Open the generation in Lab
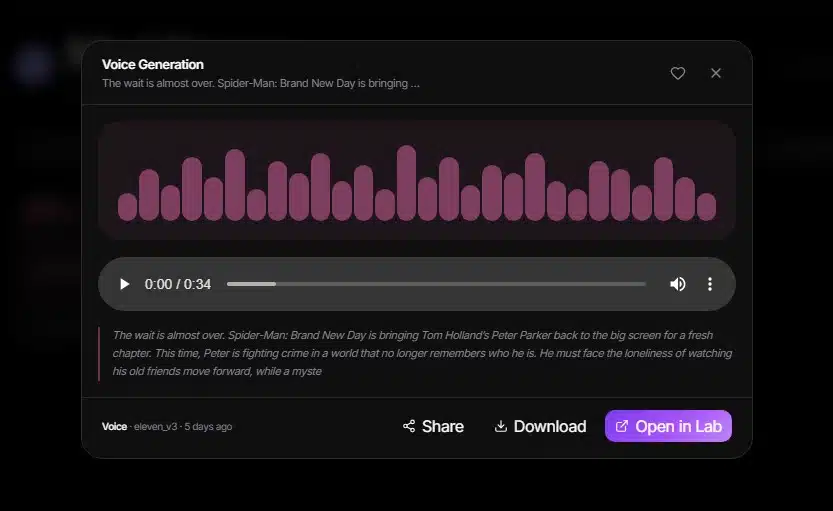Viewport: 833px width, 511px height. (668, 426)
